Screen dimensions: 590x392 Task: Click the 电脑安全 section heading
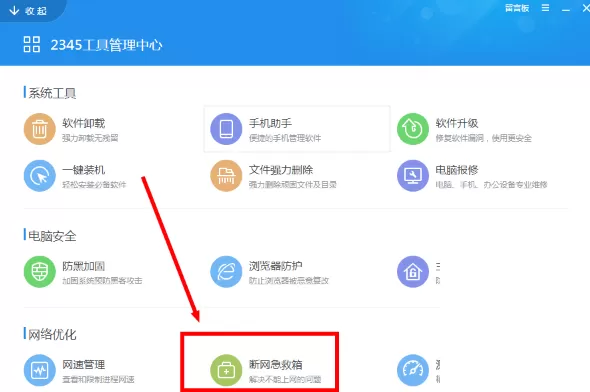[52, 236]
